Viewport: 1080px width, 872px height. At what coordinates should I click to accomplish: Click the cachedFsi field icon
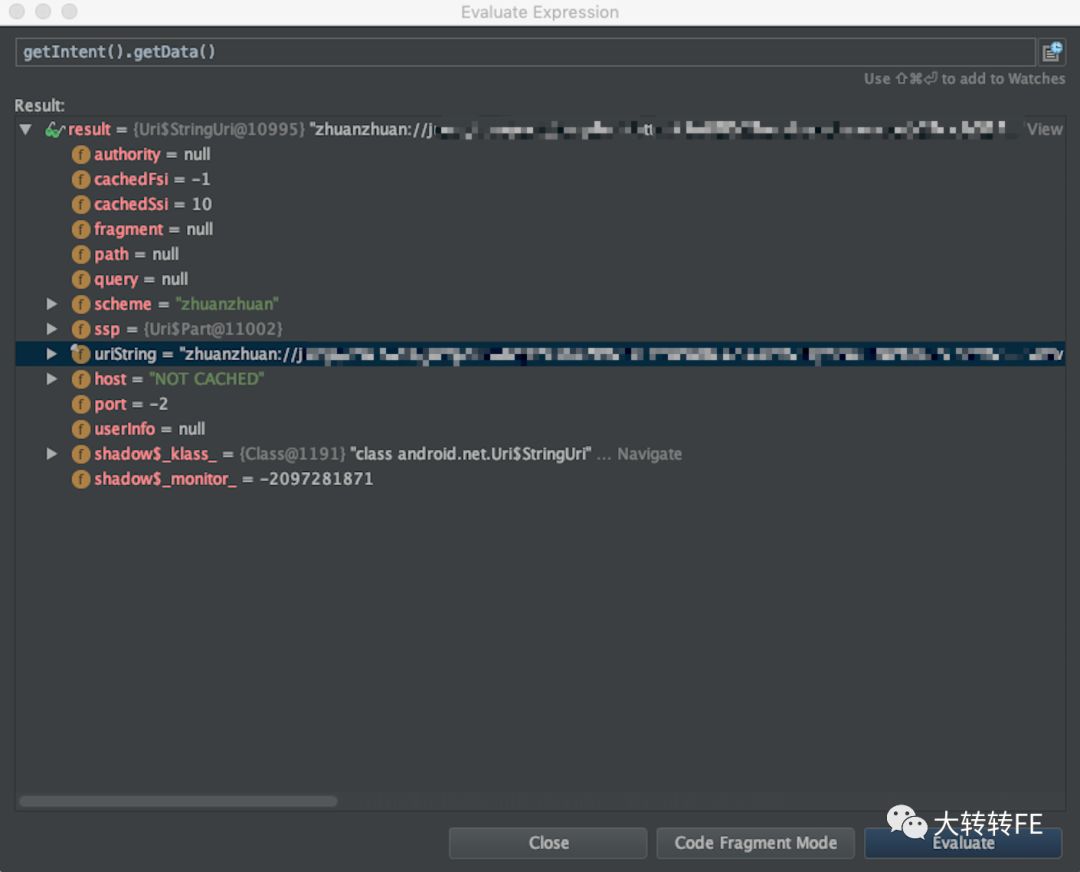pos(81,180)
